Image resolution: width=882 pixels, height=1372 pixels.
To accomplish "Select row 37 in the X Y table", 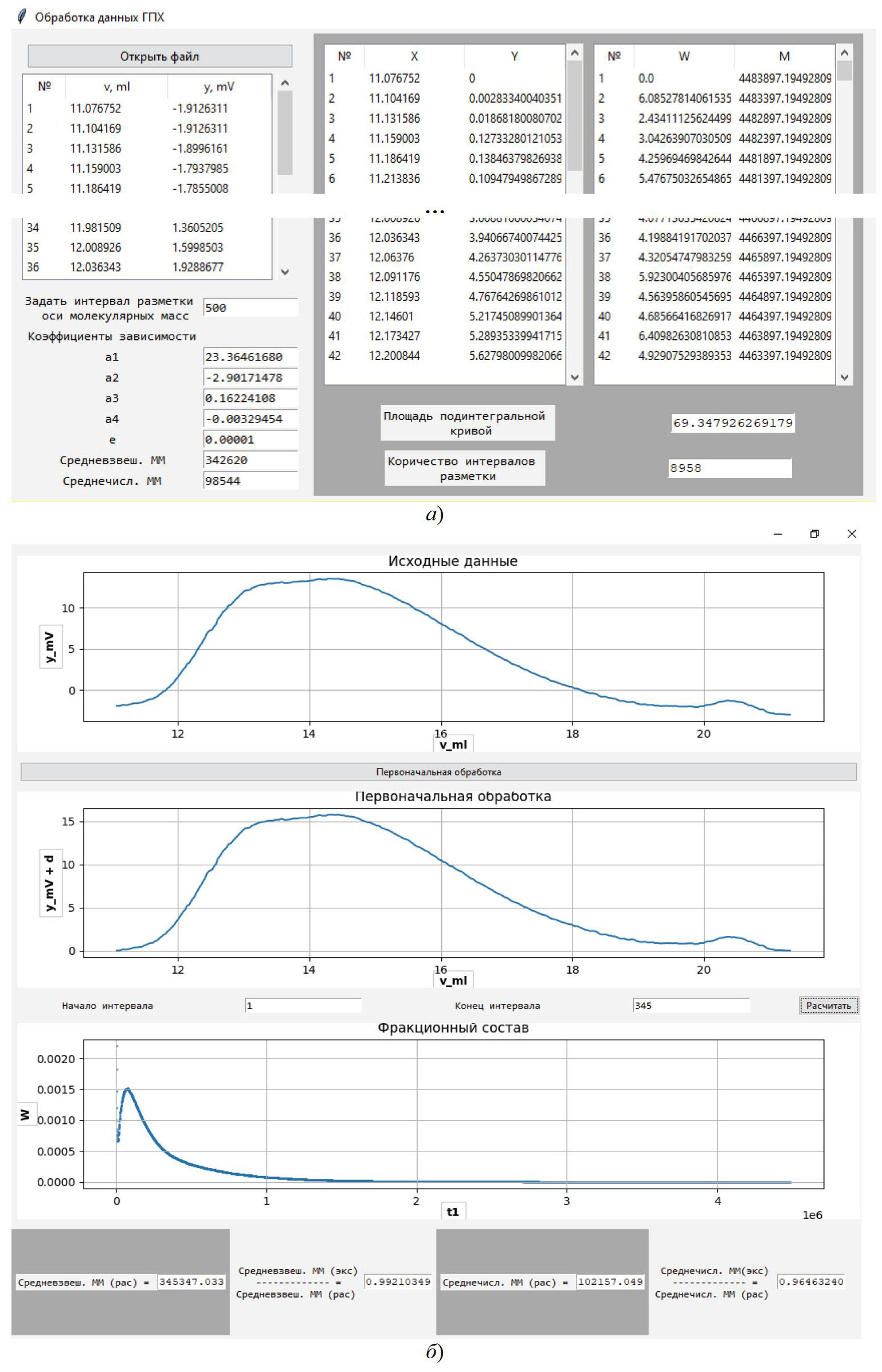I will pyautogui.click(x=444, y=257).
